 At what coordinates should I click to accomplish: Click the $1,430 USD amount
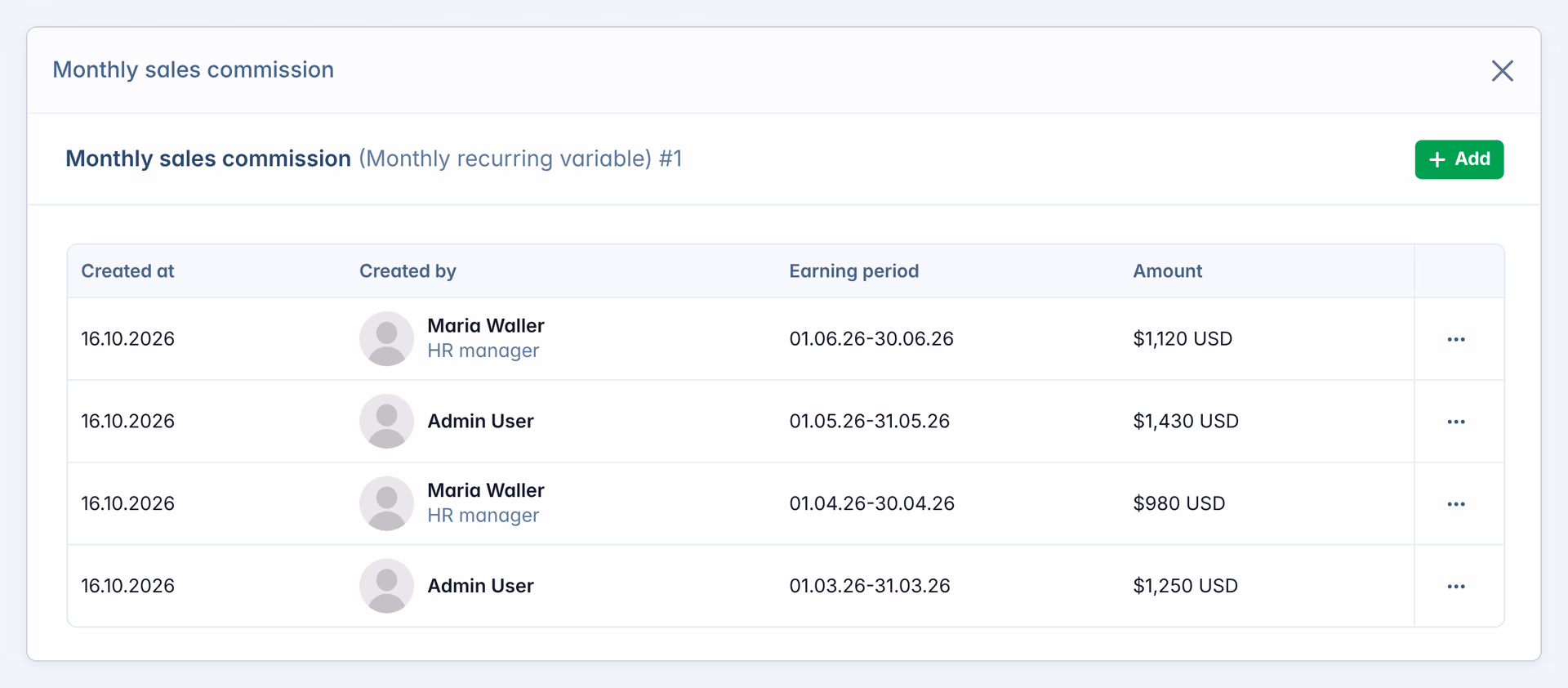(1186, 422)
